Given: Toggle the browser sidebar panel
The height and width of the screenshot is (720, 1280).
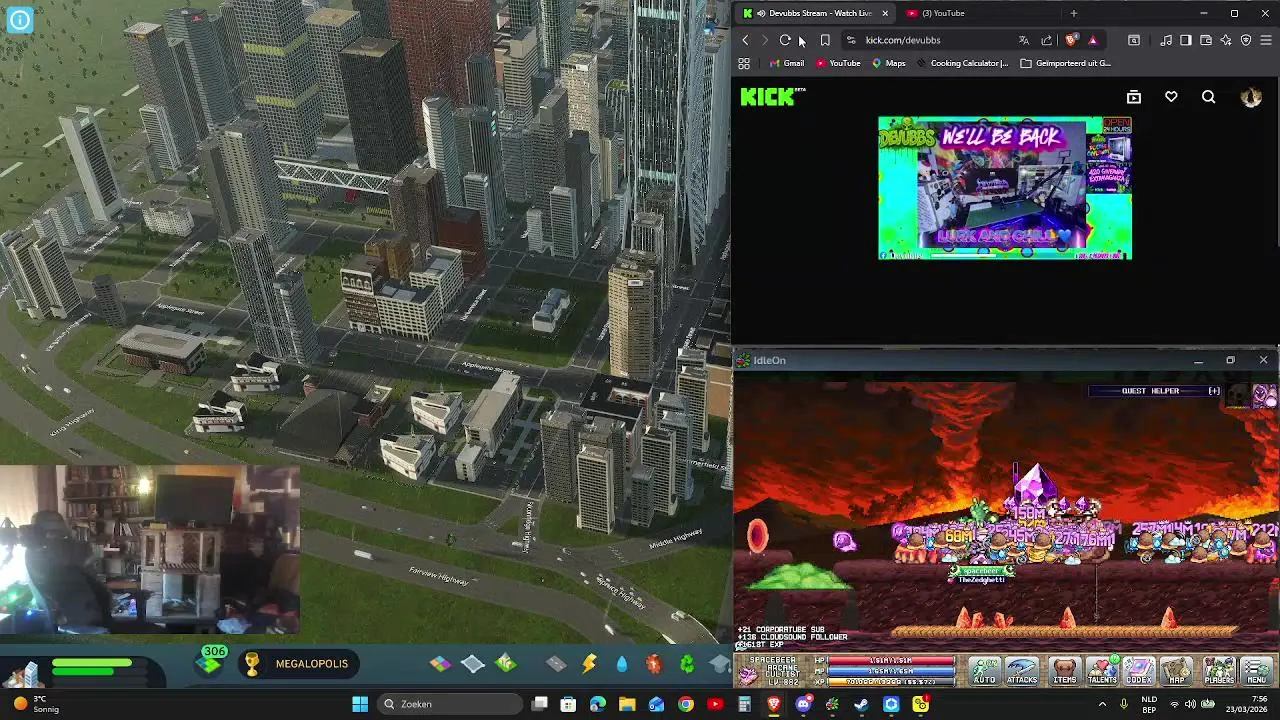Looking at the screenshot, I should 1186,40.
